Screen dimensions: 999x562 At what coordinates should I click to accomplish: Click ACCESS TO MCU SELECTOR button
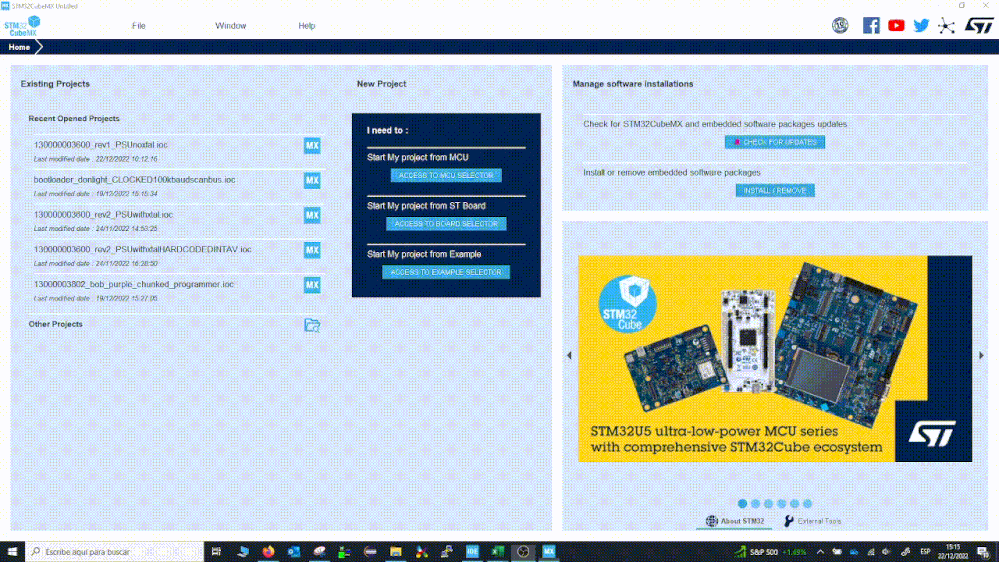click(446, 175)
